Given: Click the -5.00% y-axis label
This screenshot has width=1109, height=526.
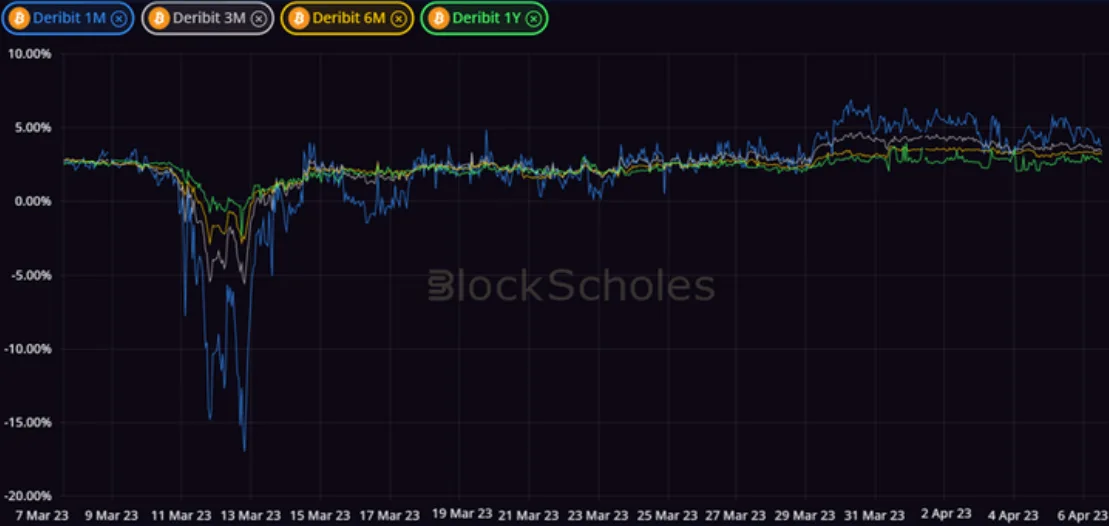Looking at the screenshot, I should 30,275.
